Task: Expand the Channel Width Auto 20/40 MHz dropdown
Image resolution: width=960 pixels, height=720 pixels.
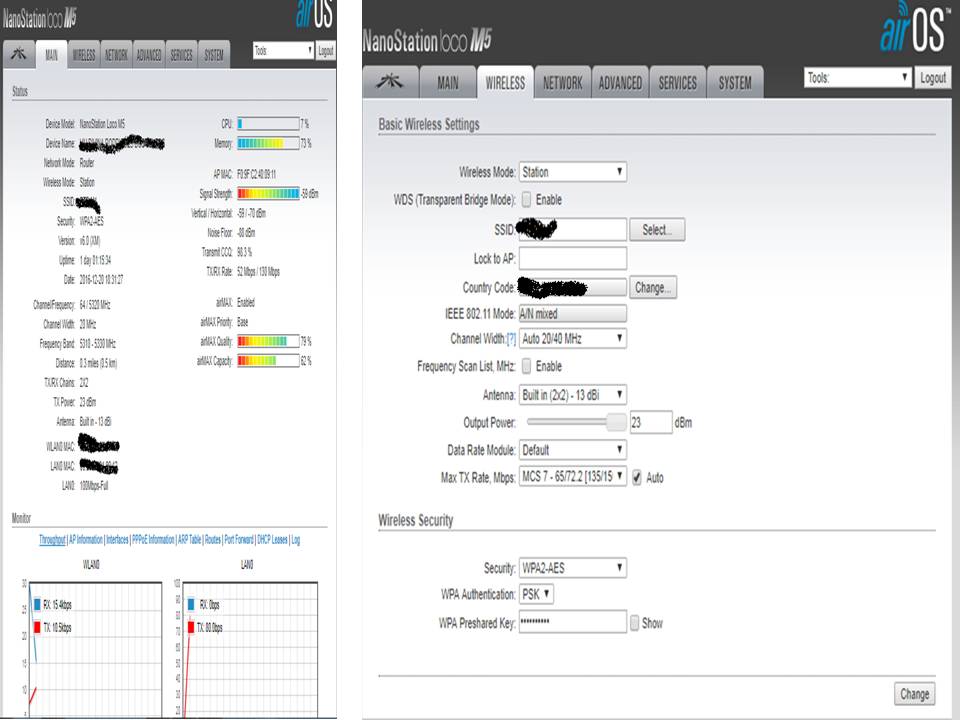Action: coord(572,339)
